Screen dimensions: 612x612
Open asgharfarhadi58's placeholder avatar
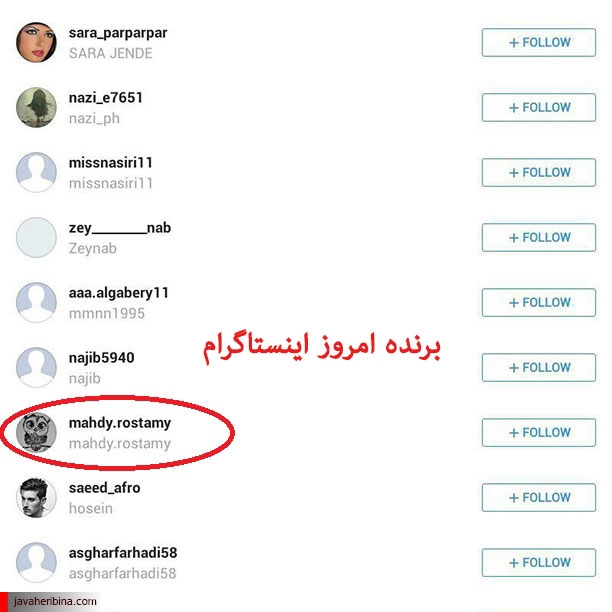coord(36,562)
